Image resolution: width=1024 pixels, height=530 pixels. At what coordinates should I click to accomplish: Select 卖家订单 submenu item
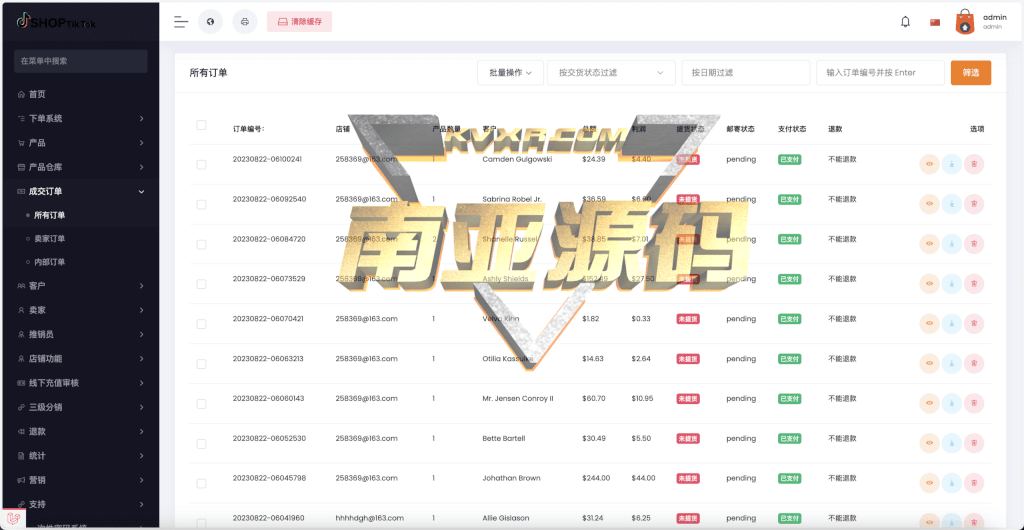click(x=80, y=238)
